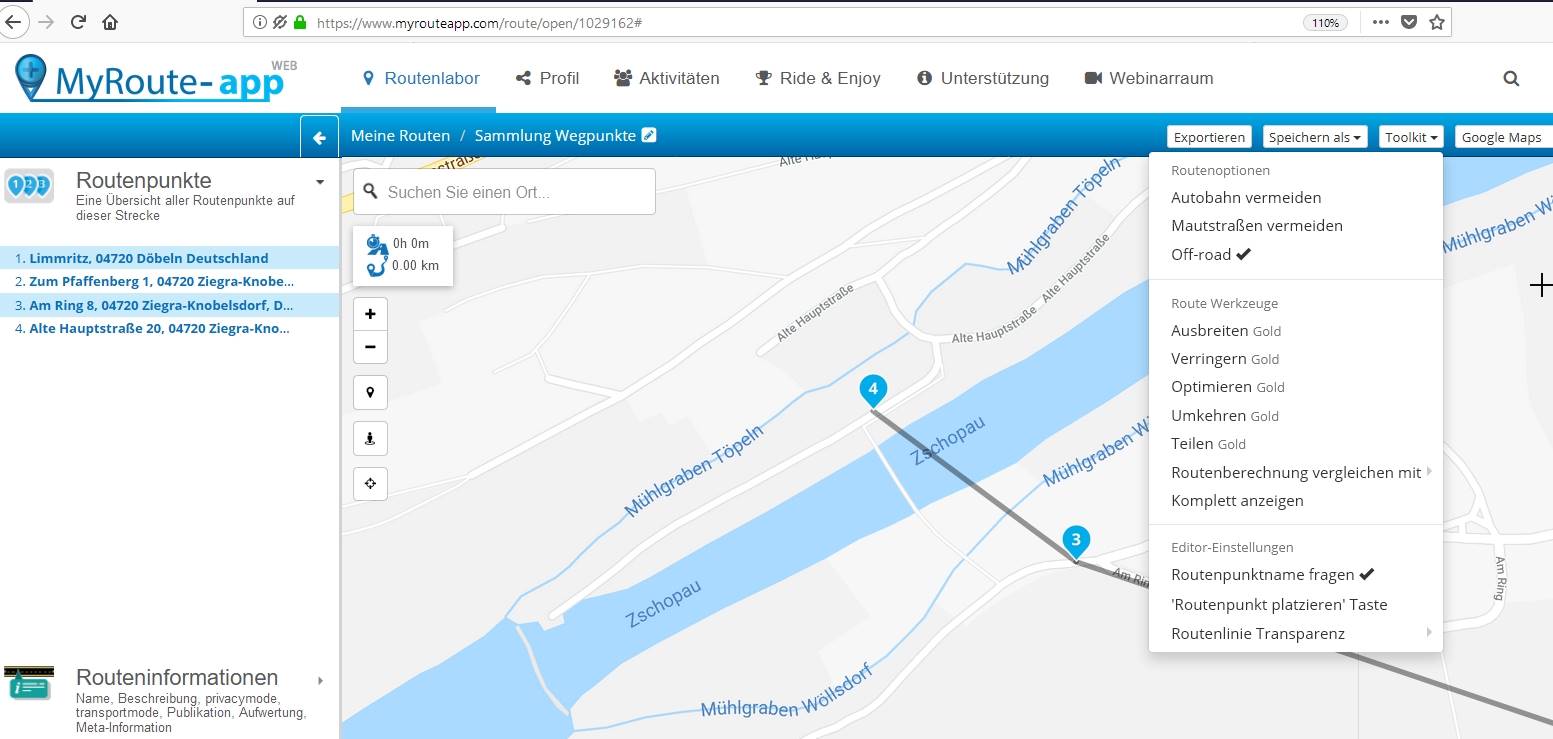
Task: Click the map zoom out minus button
Action: [x=370, y=347]
